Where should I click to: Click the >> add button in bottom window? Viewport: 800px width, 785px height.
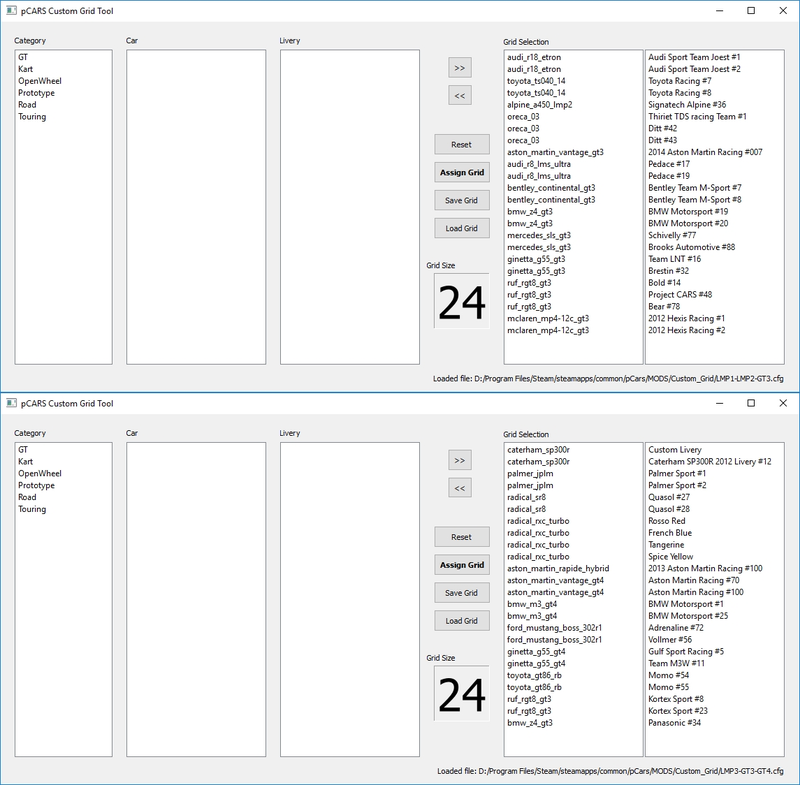(x=460, y=460)
